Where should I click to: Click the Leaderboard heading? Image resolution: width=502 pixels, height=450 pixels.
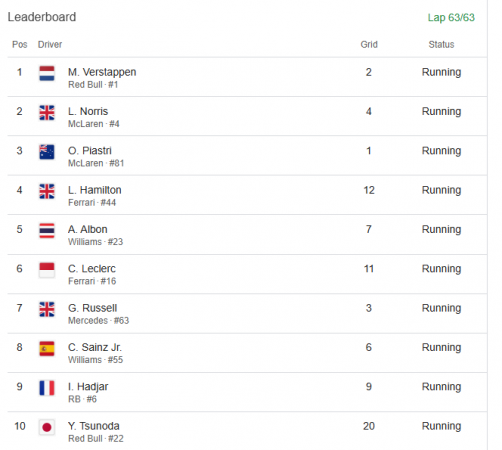point(42,17)
